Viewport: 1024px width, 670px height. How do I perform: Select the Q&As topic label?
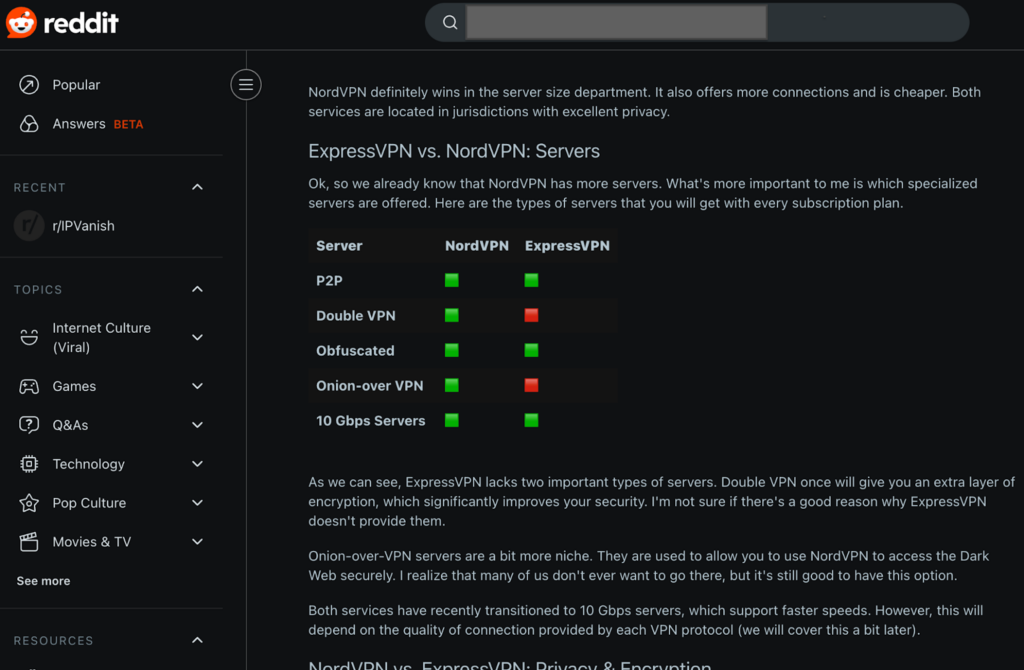tap(70, 426)
